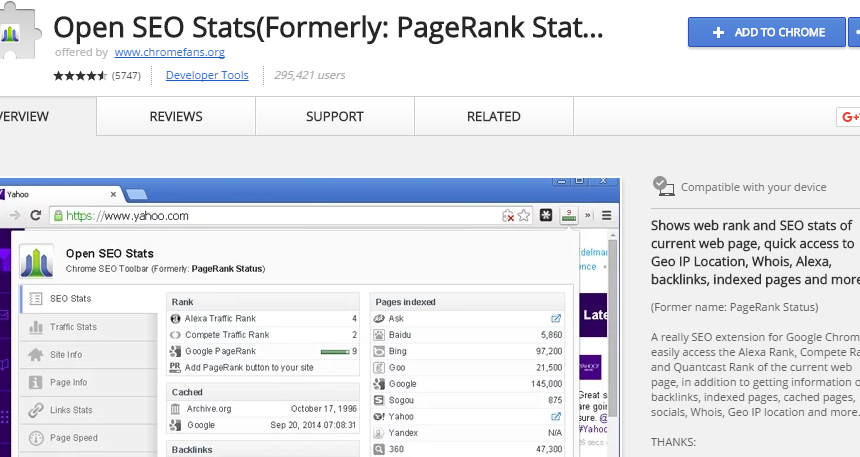Close the Yahoo browser tab

point(113,194)
